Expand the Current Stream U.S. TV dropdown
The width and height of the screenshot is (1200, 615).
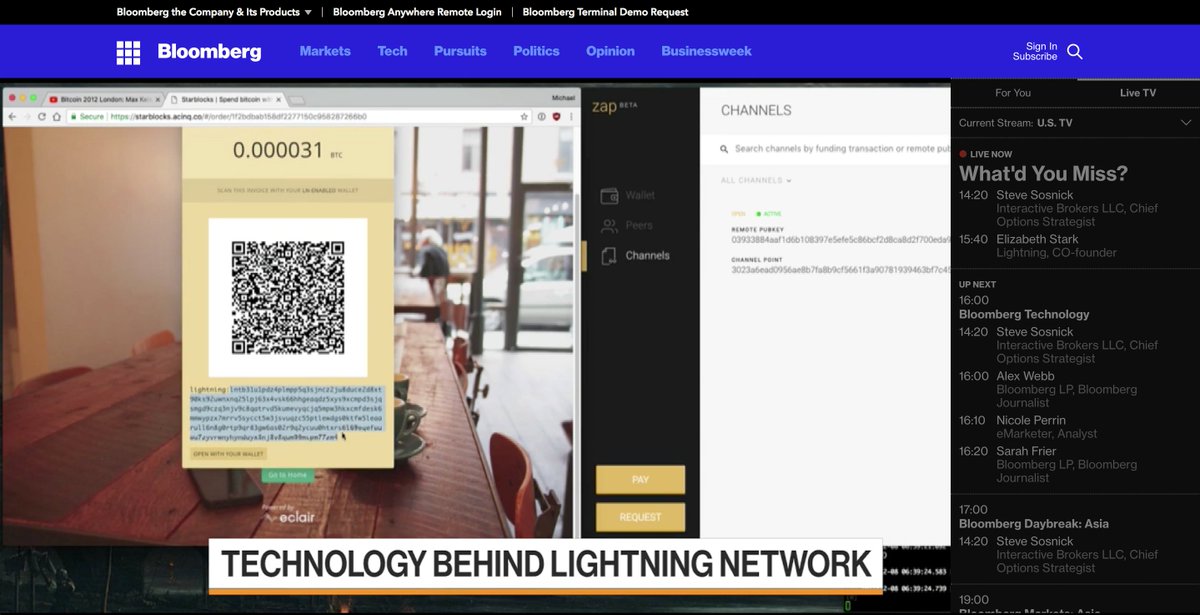click(x=1075, y=123)
